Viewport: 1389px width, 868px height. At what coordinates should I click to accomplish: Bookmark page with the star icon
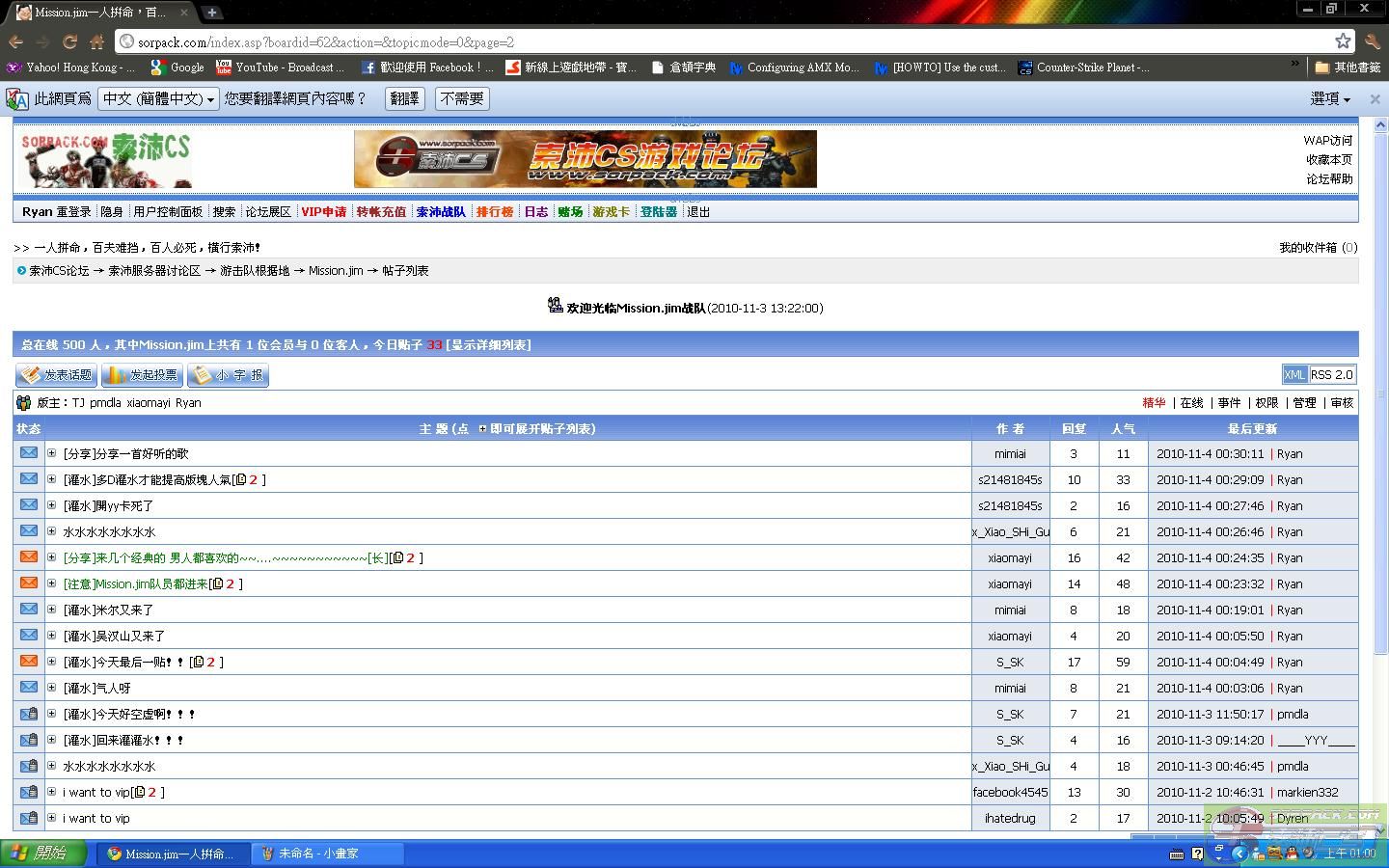pos(1343,41)
